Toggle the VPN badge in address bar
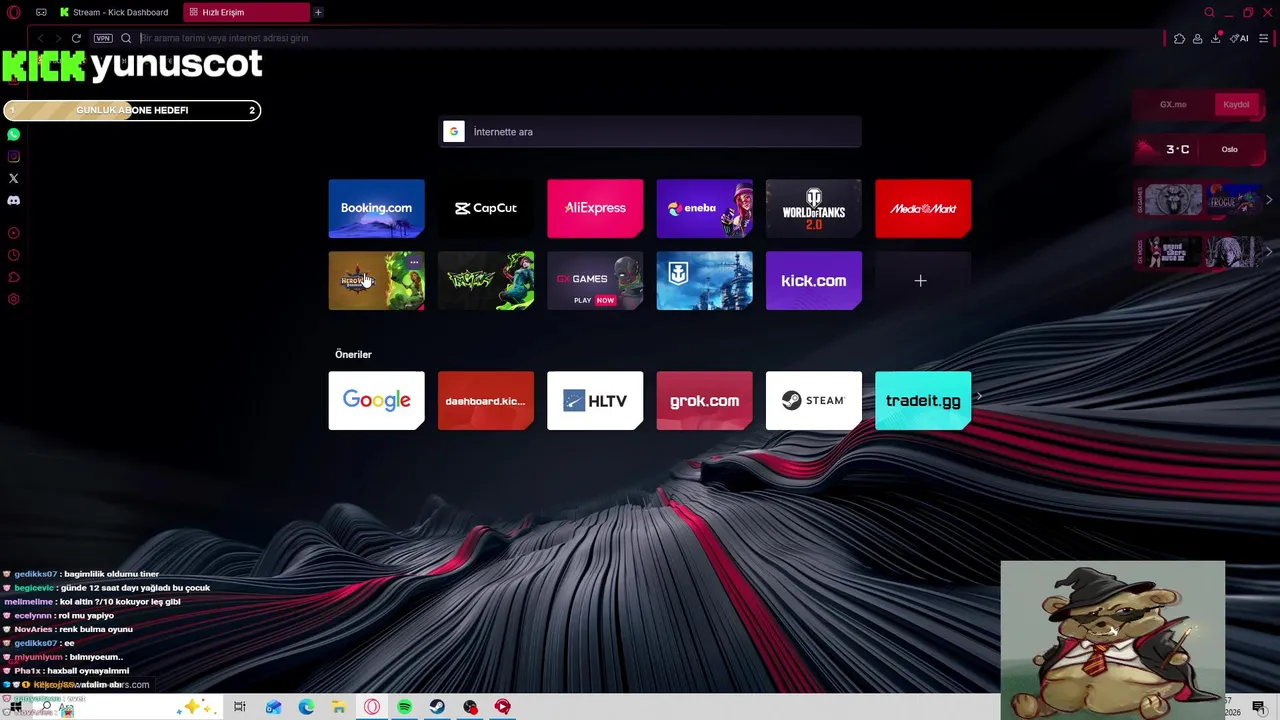This screenshot has height=720, width=1280. click(x=103, y=38)
